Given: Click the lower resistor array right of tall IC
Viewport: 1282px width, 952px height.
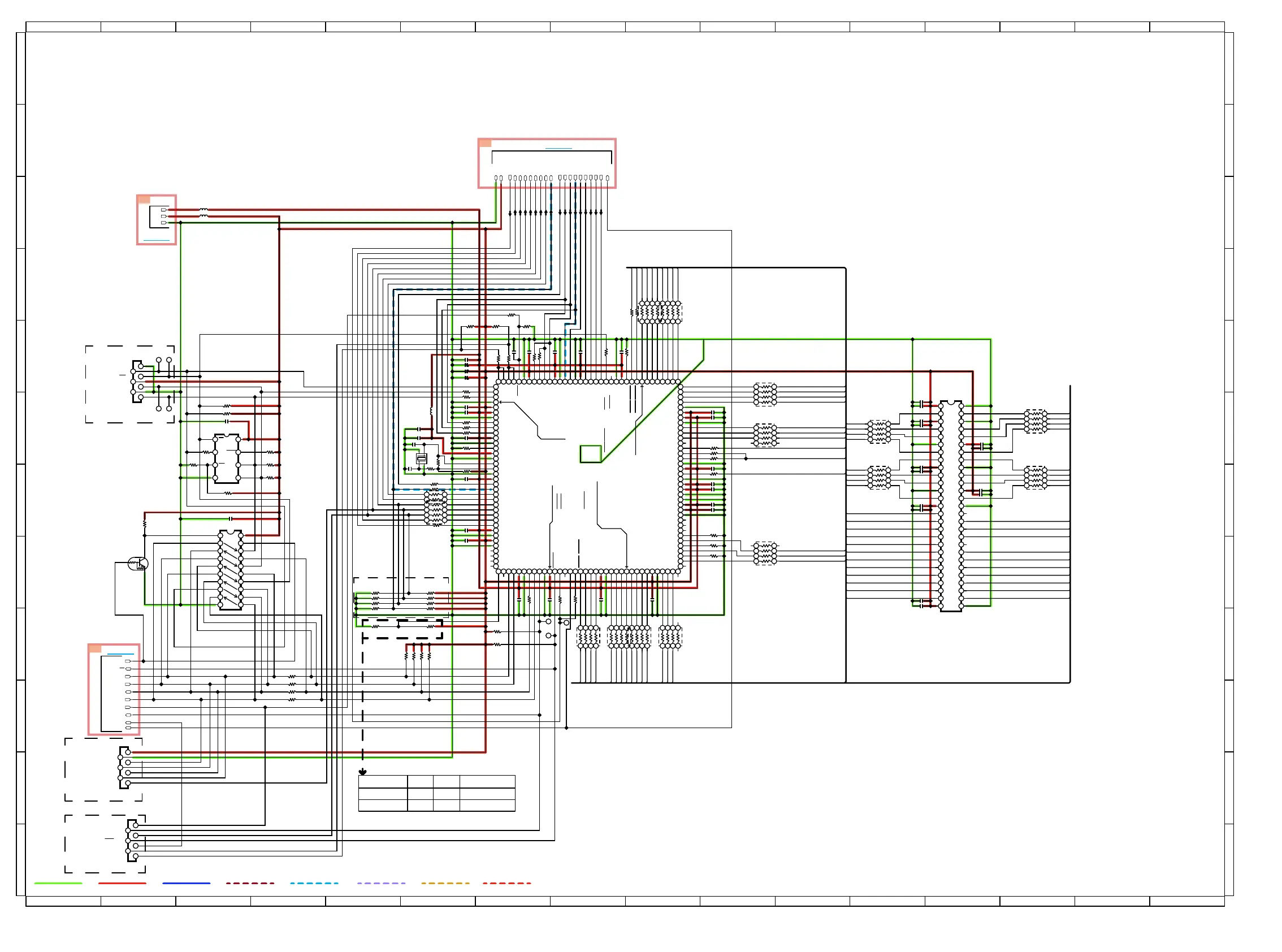Looking at the screenshot, I should tap(1036, 478).
